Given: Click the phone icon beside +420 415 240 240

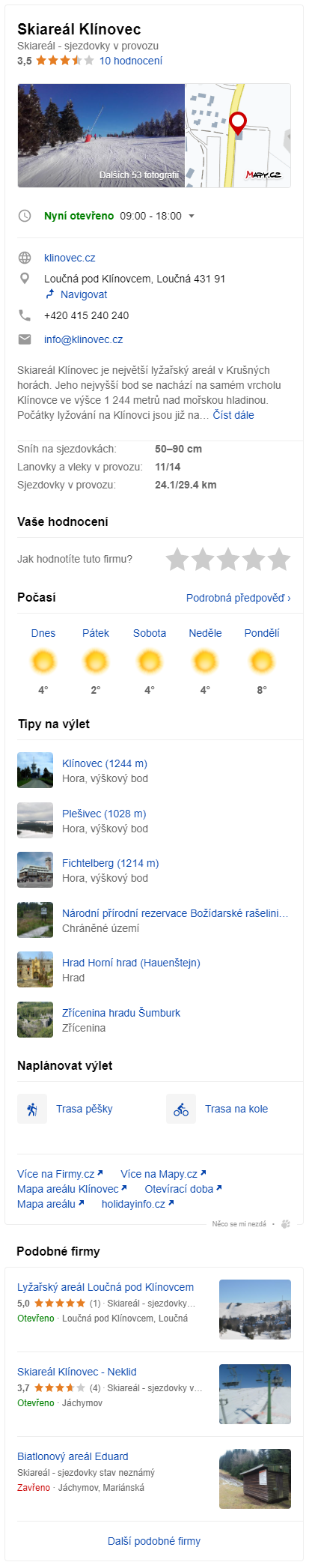Looking at the screenshot, I should click(25, 315).
